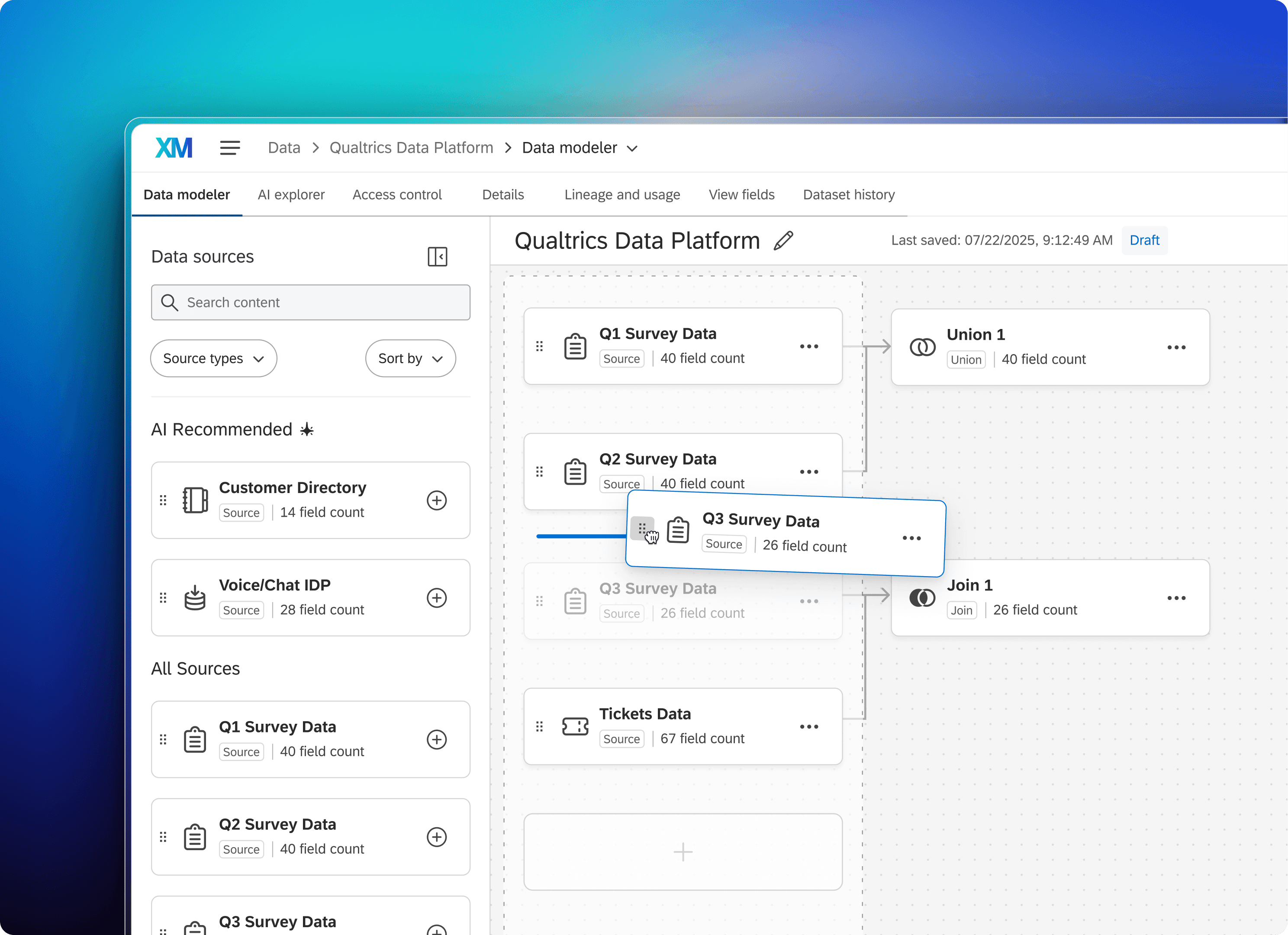Viewport: 1288px width, 935px height.
Task: Click the Search content field
Action: (311, 302)
